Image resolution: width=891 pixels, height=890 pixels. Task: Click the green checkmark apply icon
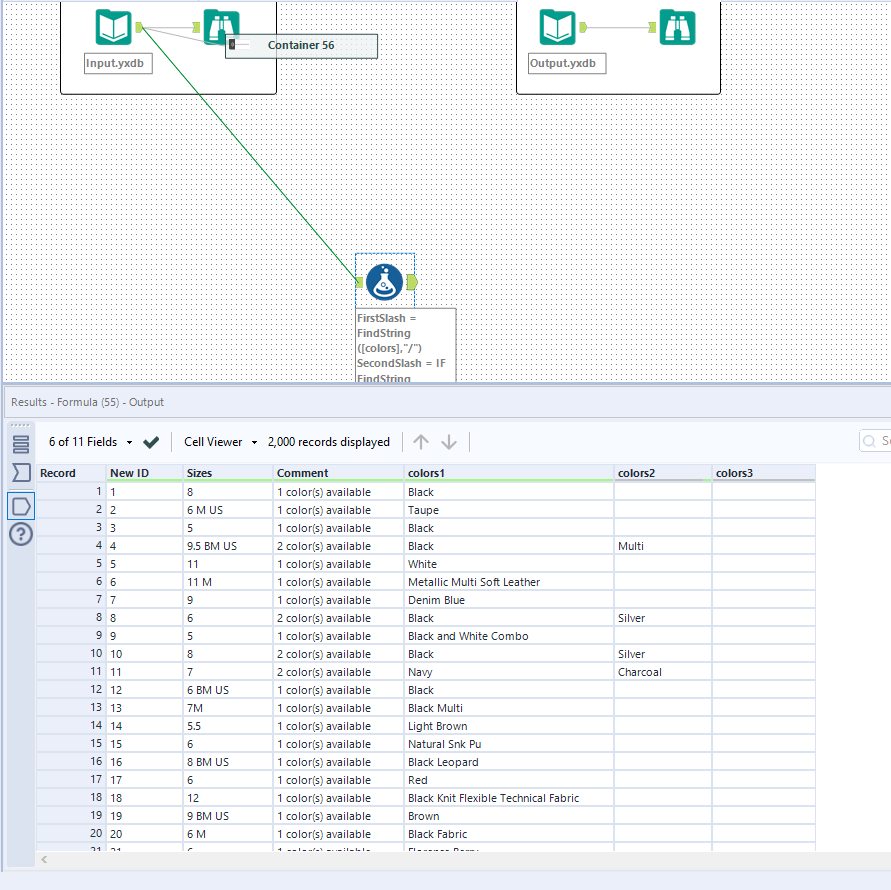tap(151, 442)
